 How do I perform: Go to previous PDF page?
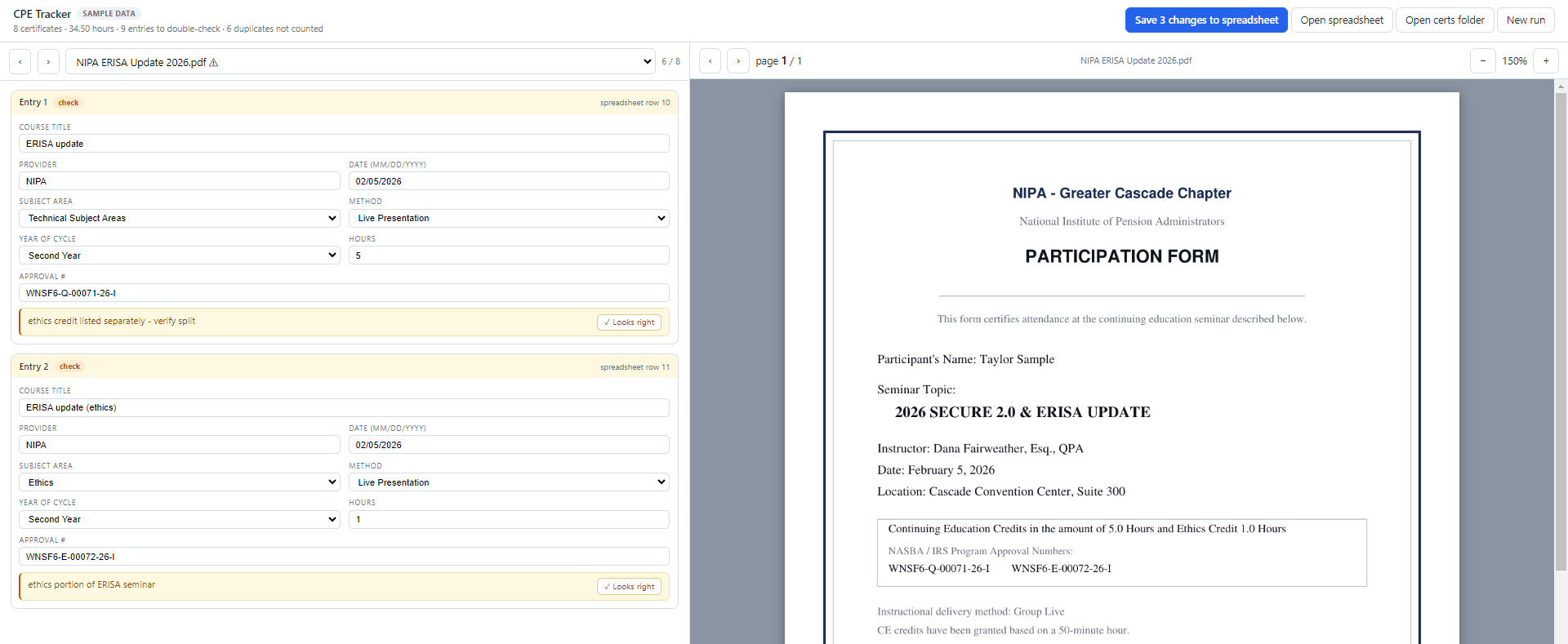pos(710,61)
